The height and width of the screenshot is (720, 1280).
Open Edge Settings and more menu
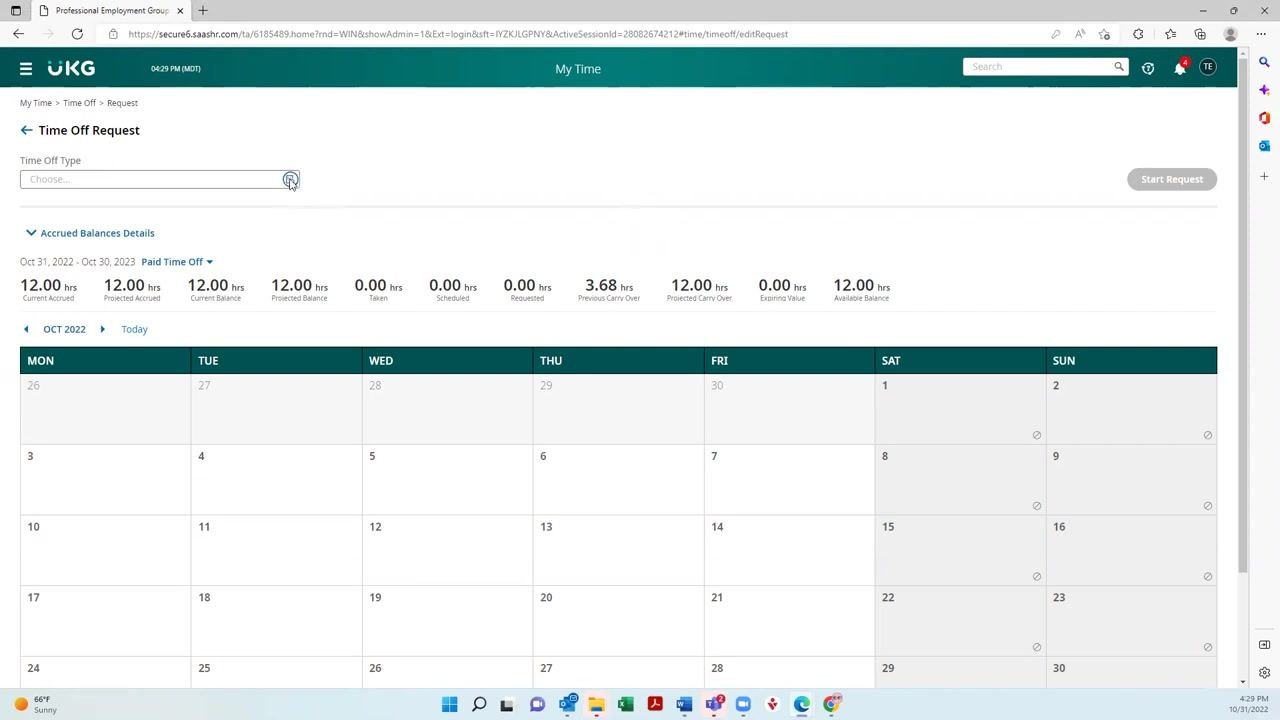click(x=1260, y=34)
